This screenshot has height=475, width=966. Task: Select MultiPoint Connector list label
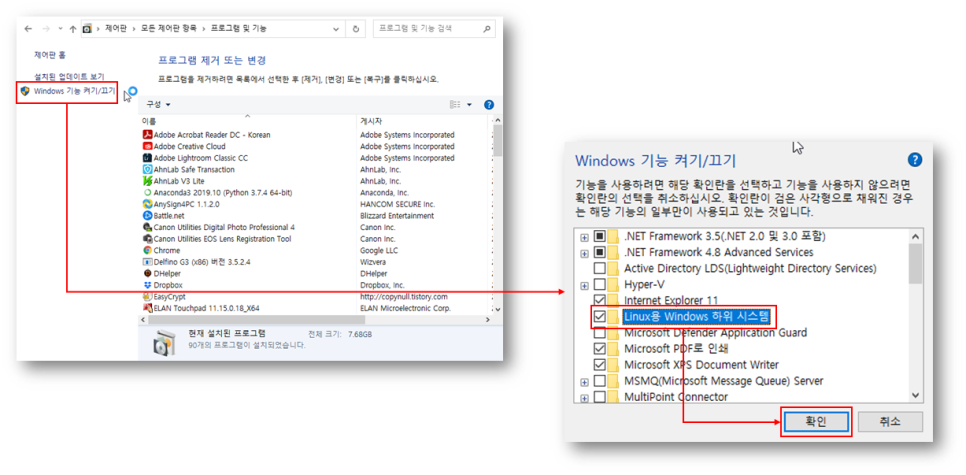[676, 397]
